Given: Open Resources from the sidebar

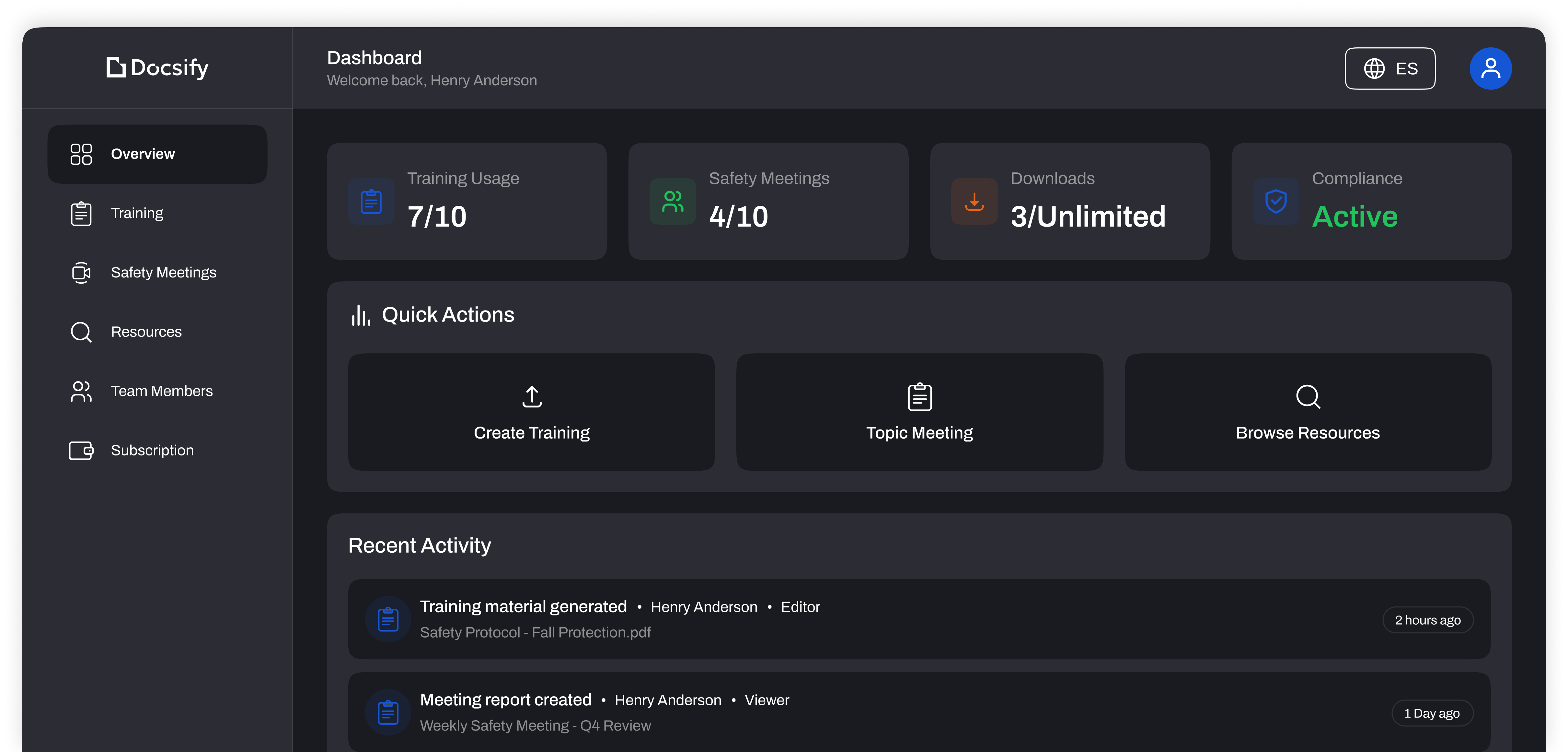Looking at the screenshot, I should click(x=146, y=332).
